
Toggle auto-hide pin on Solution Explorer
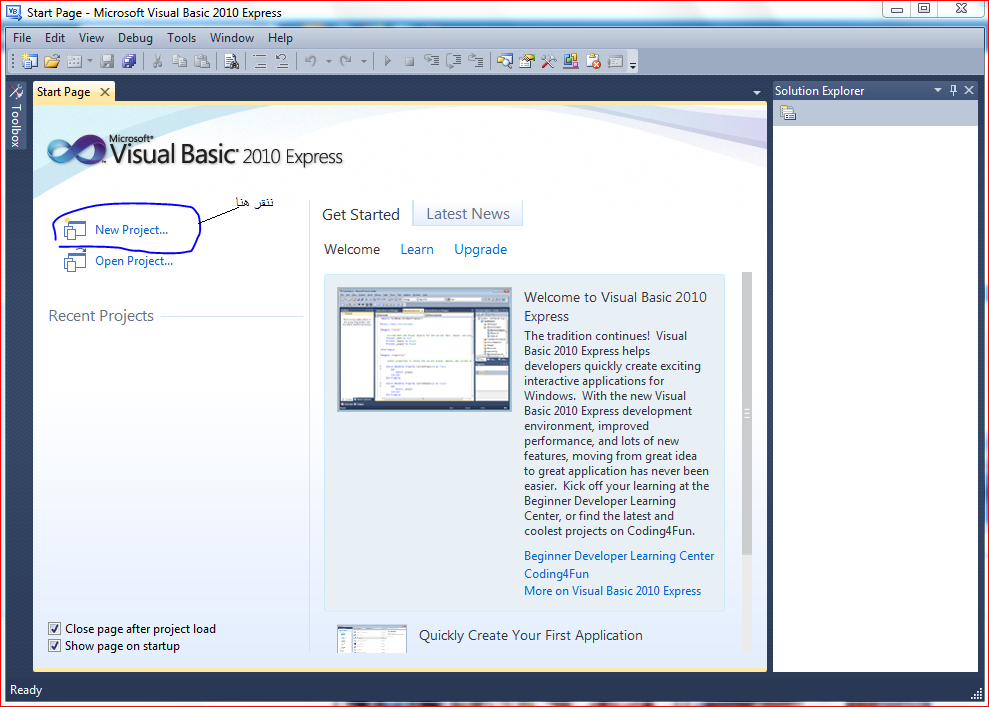(953, 90)
